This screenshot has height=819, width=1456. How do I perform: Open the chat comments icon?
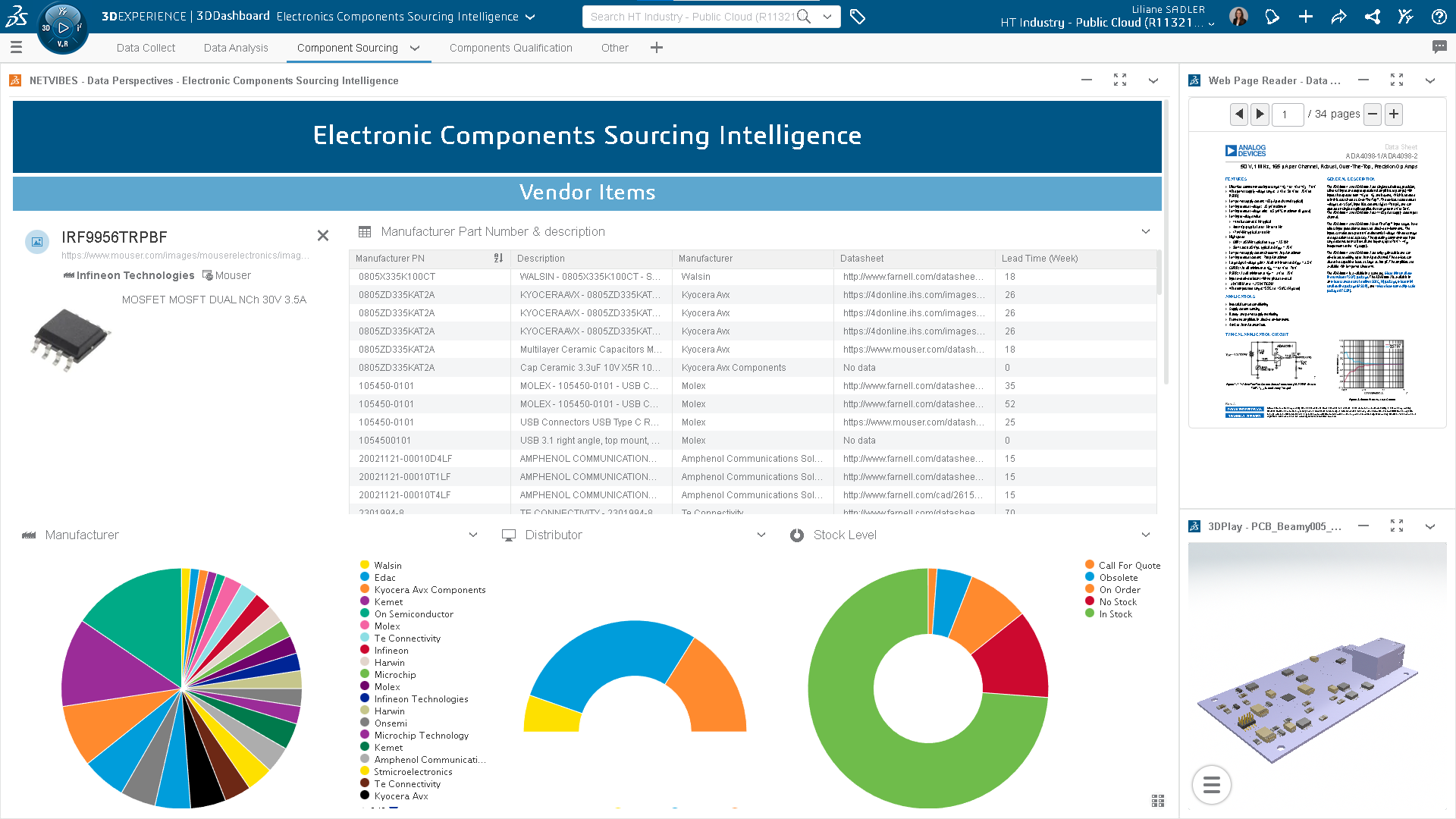tap(1439, 47)
